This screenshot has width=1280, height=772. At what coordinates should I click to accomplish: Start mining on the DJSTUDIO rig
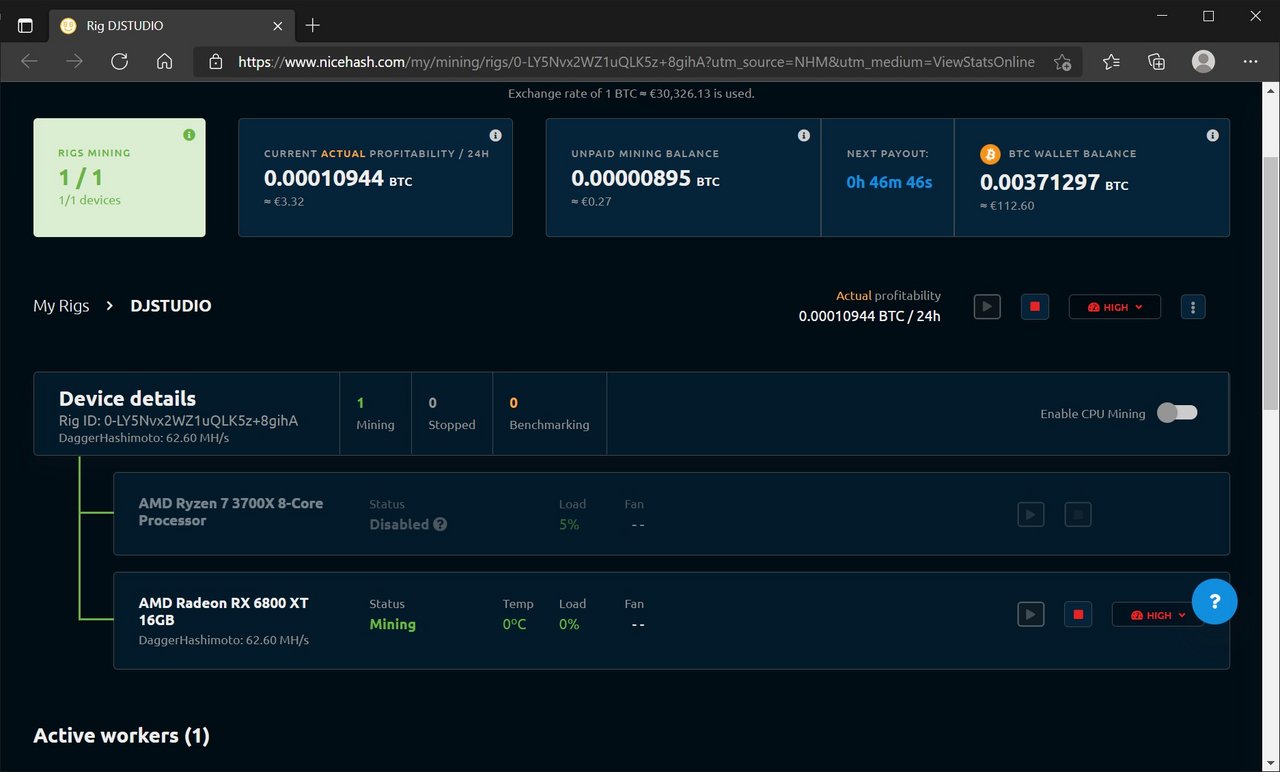[x=987, y=306]
